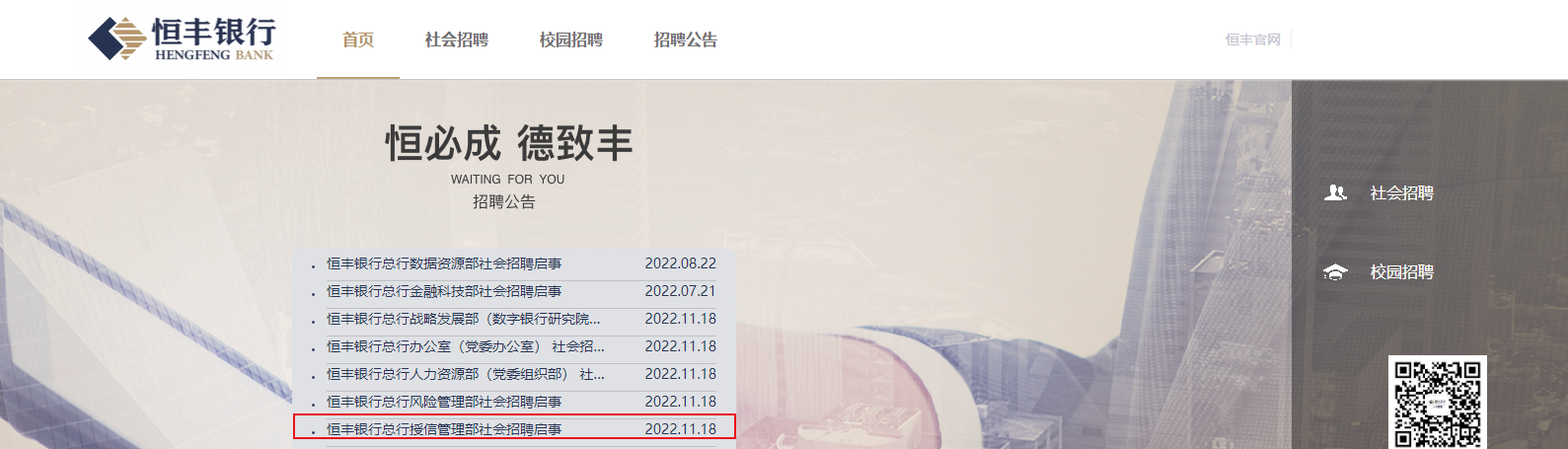Click the graduation cap icon beside 校园招聘
1568x449 pixels.
(1335, 272)
